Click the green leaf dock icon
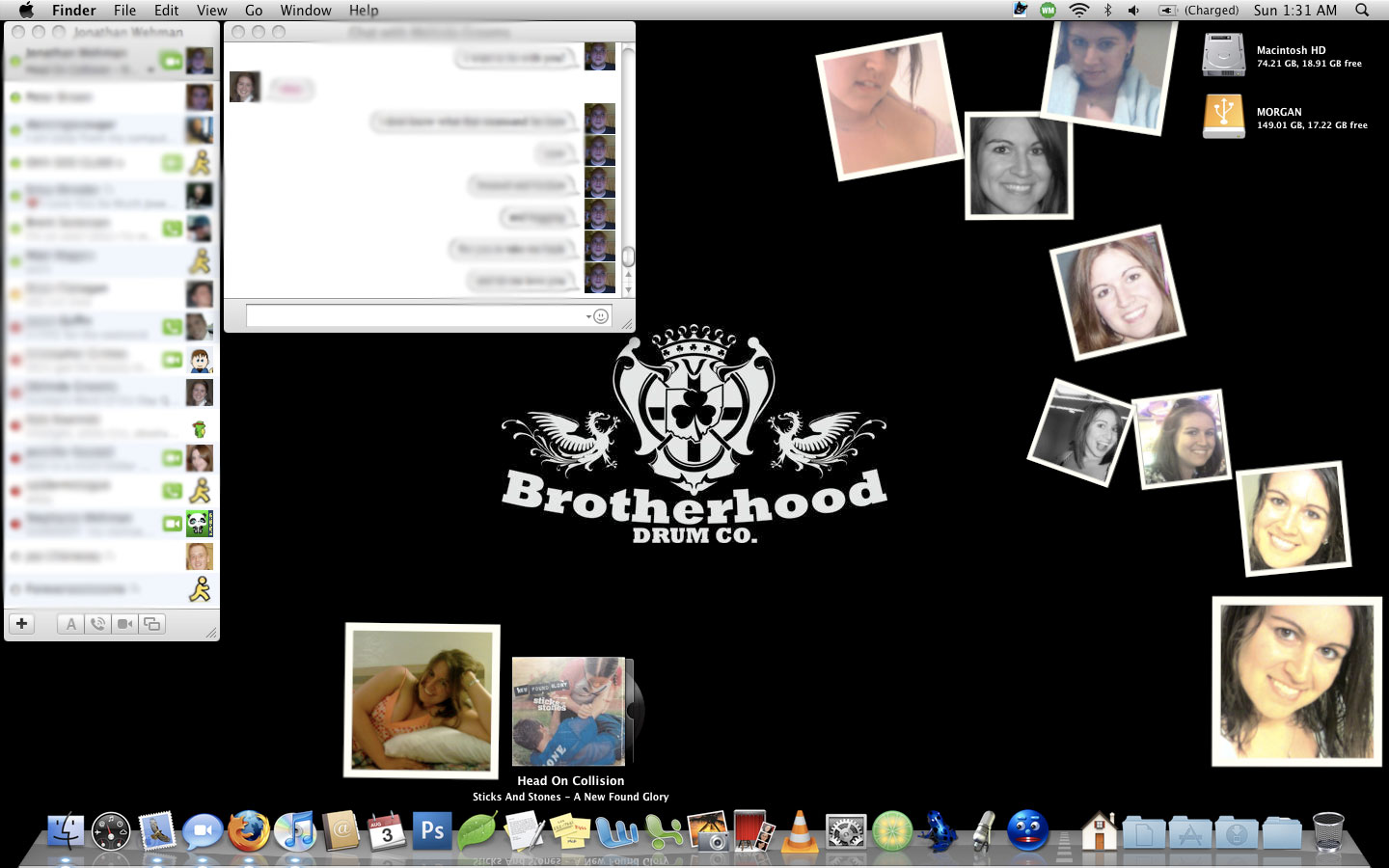1389x868 pixels. [x=478, y=830]
